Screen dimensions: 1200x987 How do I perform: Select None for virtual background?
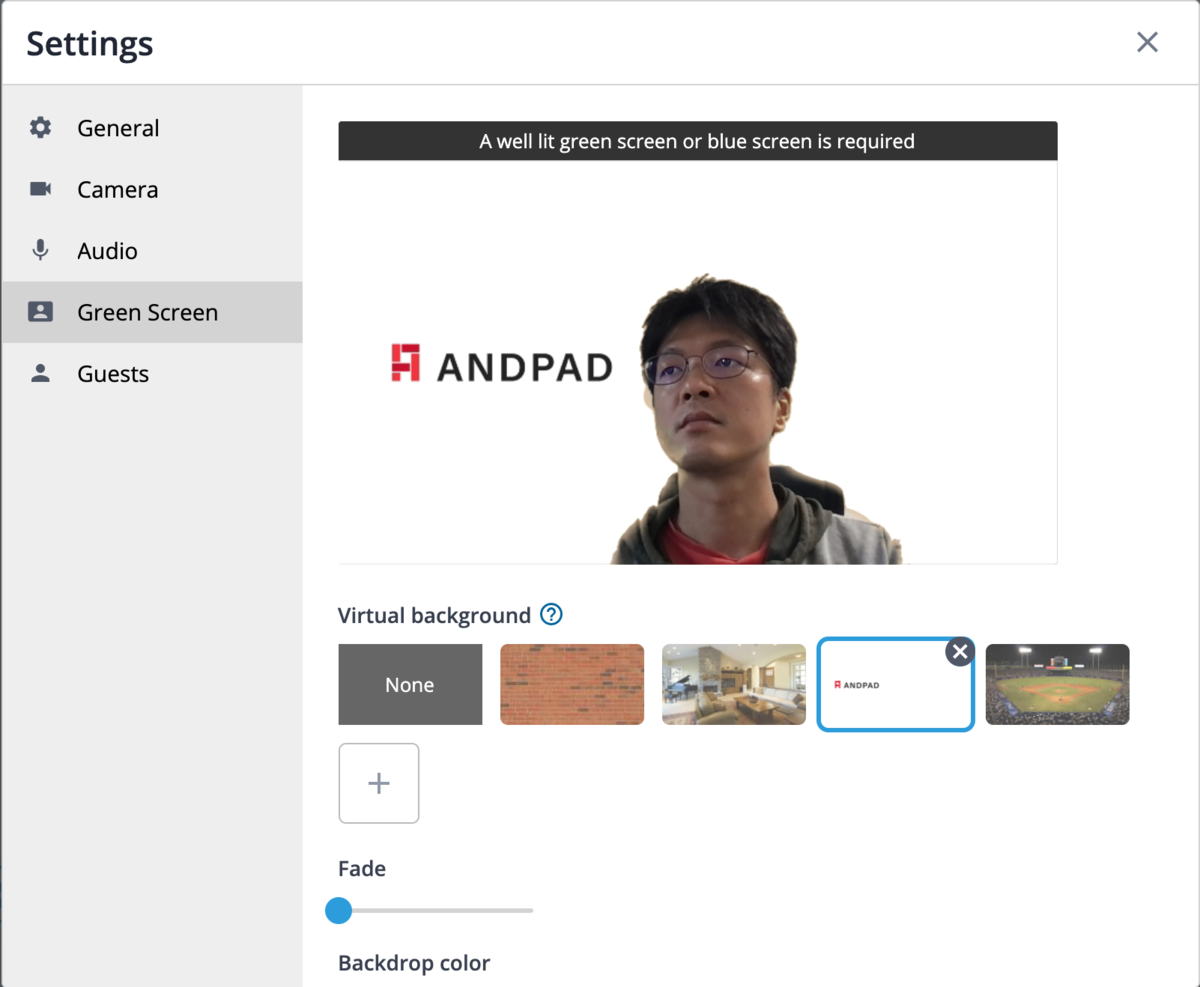point(410,684)
